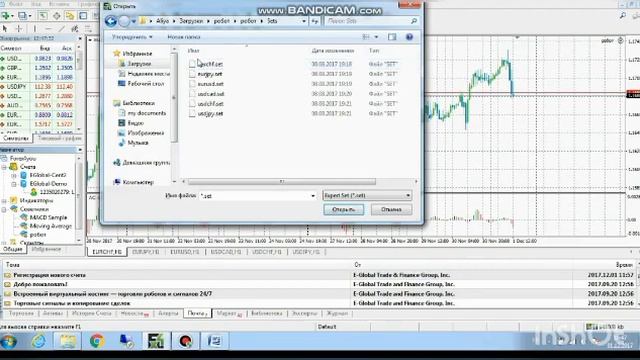This screenshot has width=640, height=360.
Task: Click the search magnifier in dialog search box
Action: click(x=413, y=21)
